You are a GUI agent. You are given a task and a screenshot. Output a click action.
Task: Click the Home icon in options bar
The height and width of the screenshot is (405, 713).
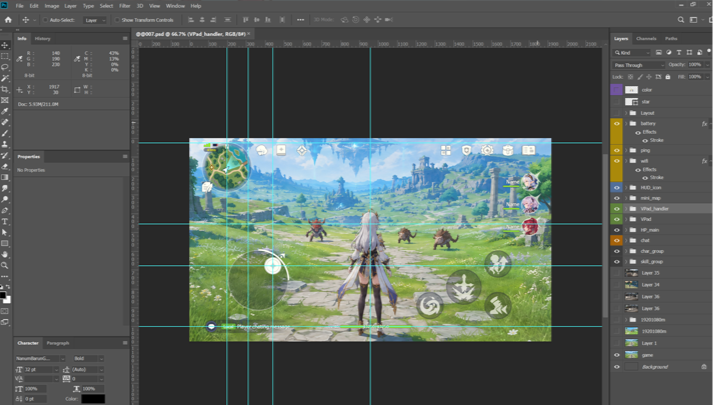8,20
